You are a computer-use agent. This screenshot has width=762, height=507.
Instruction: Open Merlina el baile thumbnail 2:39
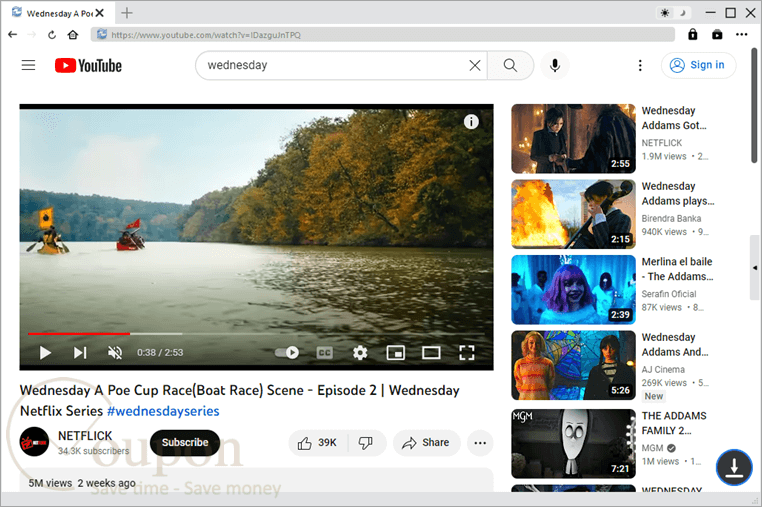573,290
